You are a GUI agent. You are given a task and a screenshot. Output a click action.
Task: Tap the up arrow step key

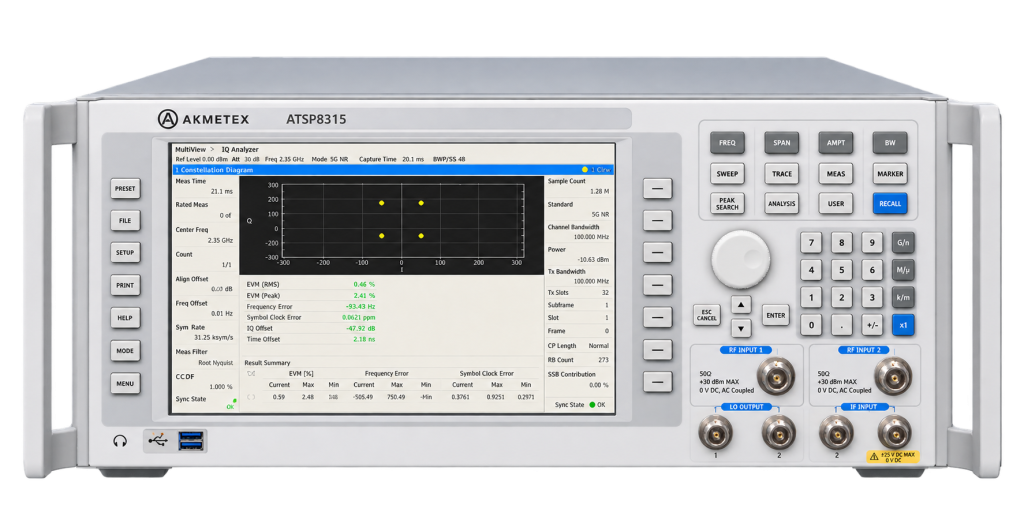coord(741,304)
